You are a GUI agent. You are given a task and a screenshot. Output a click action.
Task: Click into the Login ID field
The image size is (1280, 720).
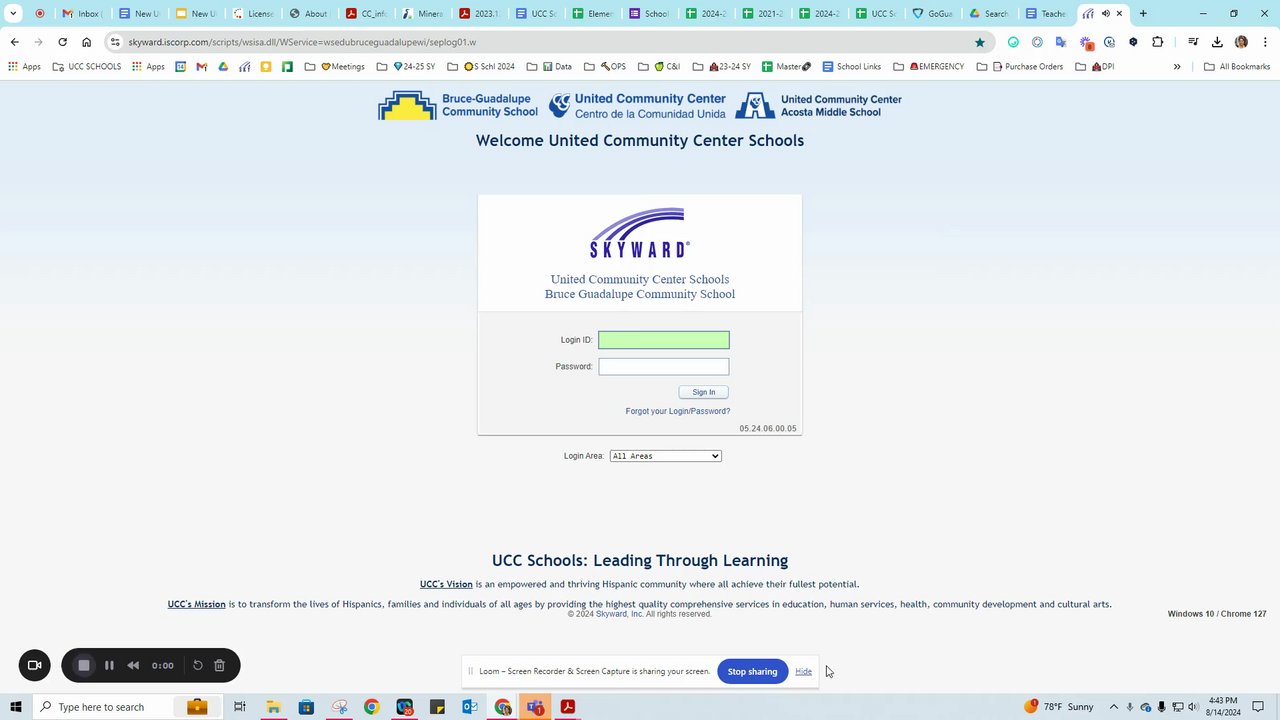pyautogui.click(x=664, y=340)
